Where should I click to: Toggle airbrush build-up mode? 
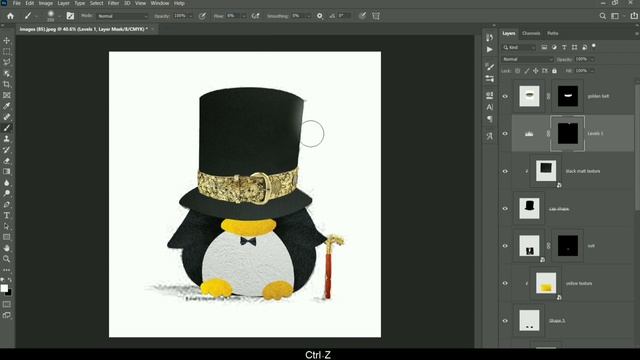pyautogui.click(x=256, y=16)
